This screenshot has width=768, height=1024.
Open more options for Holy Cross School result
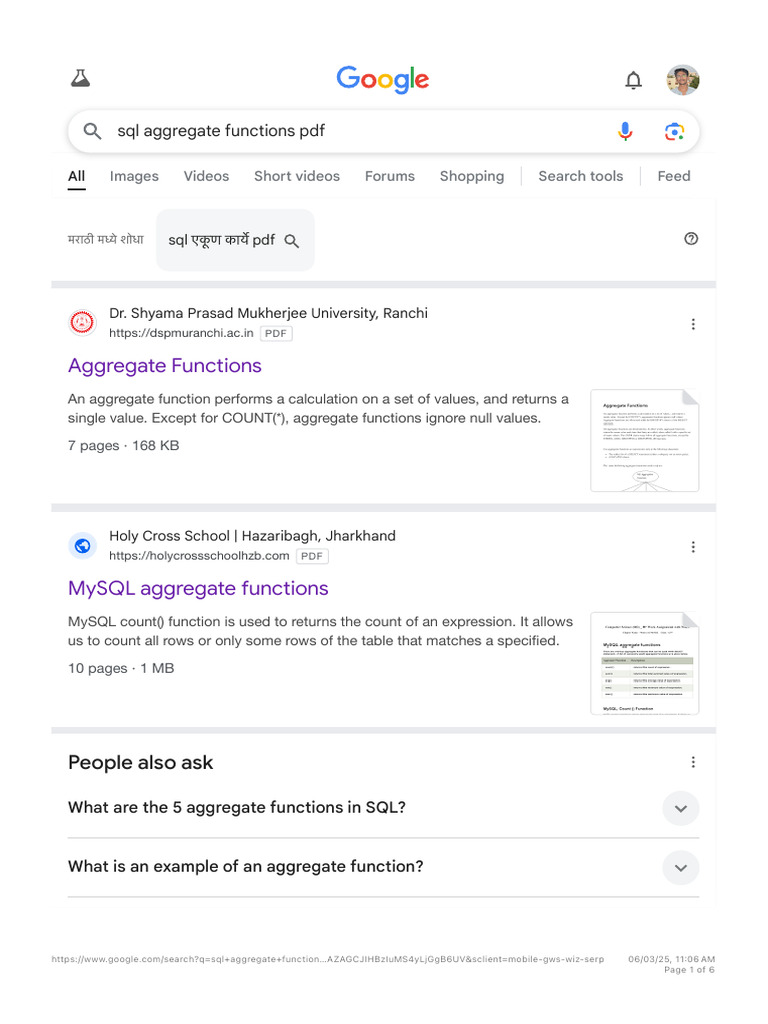pos(693,547)
